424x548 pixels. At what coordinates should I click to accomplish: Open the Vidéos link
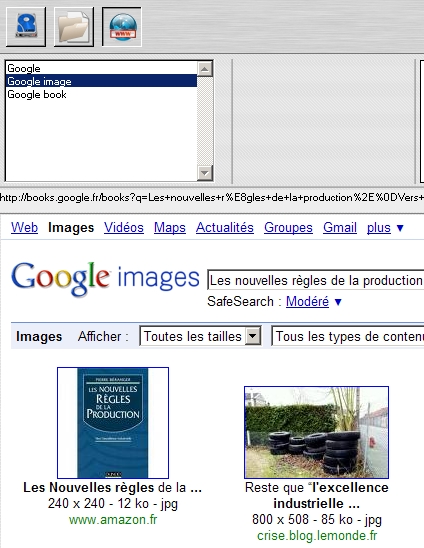click(x=124, y=228)
